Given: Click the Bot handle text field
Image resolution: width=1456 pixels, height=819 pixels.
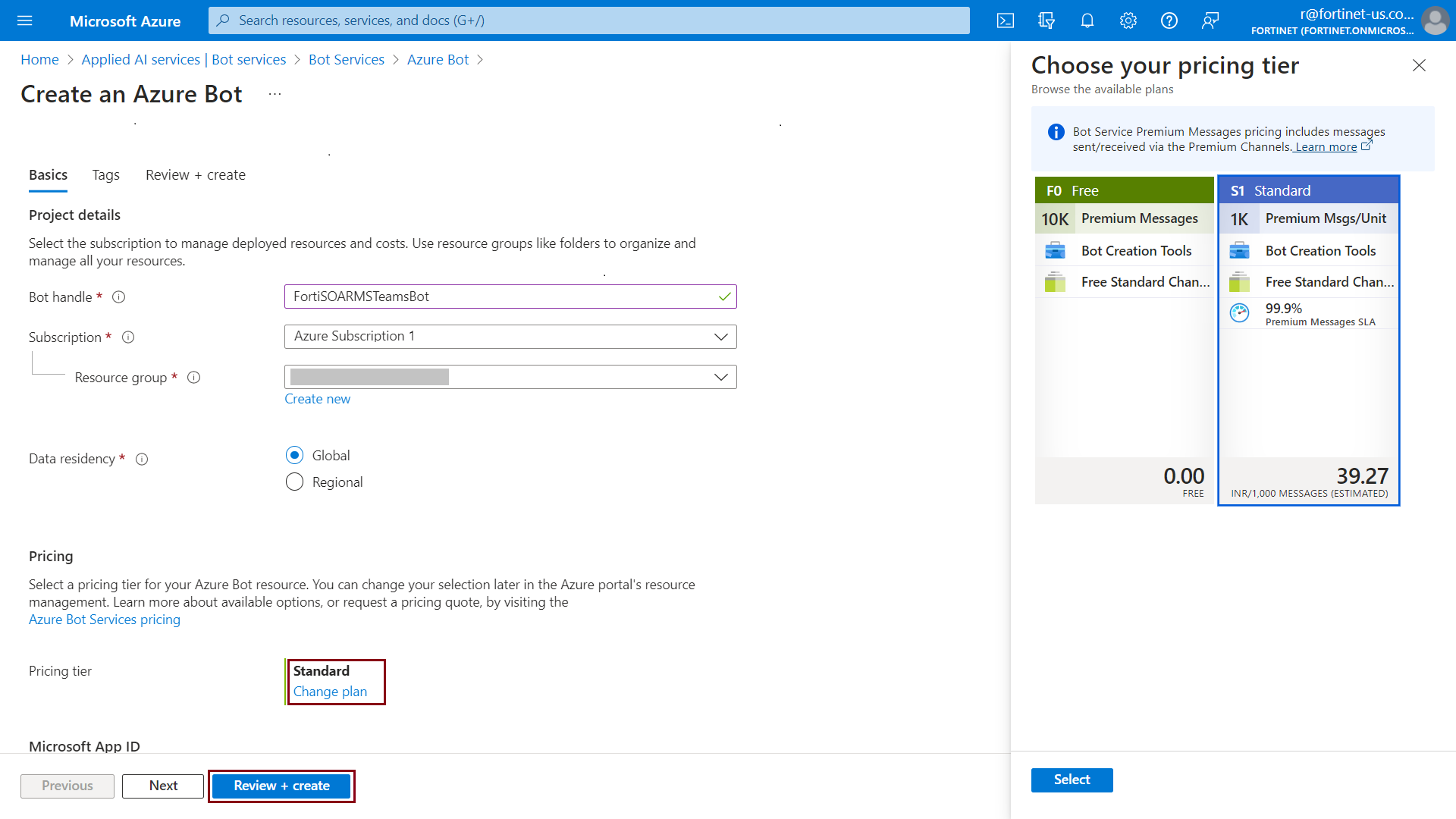Looking at the screenshot, I should click(x=500, y=297).
